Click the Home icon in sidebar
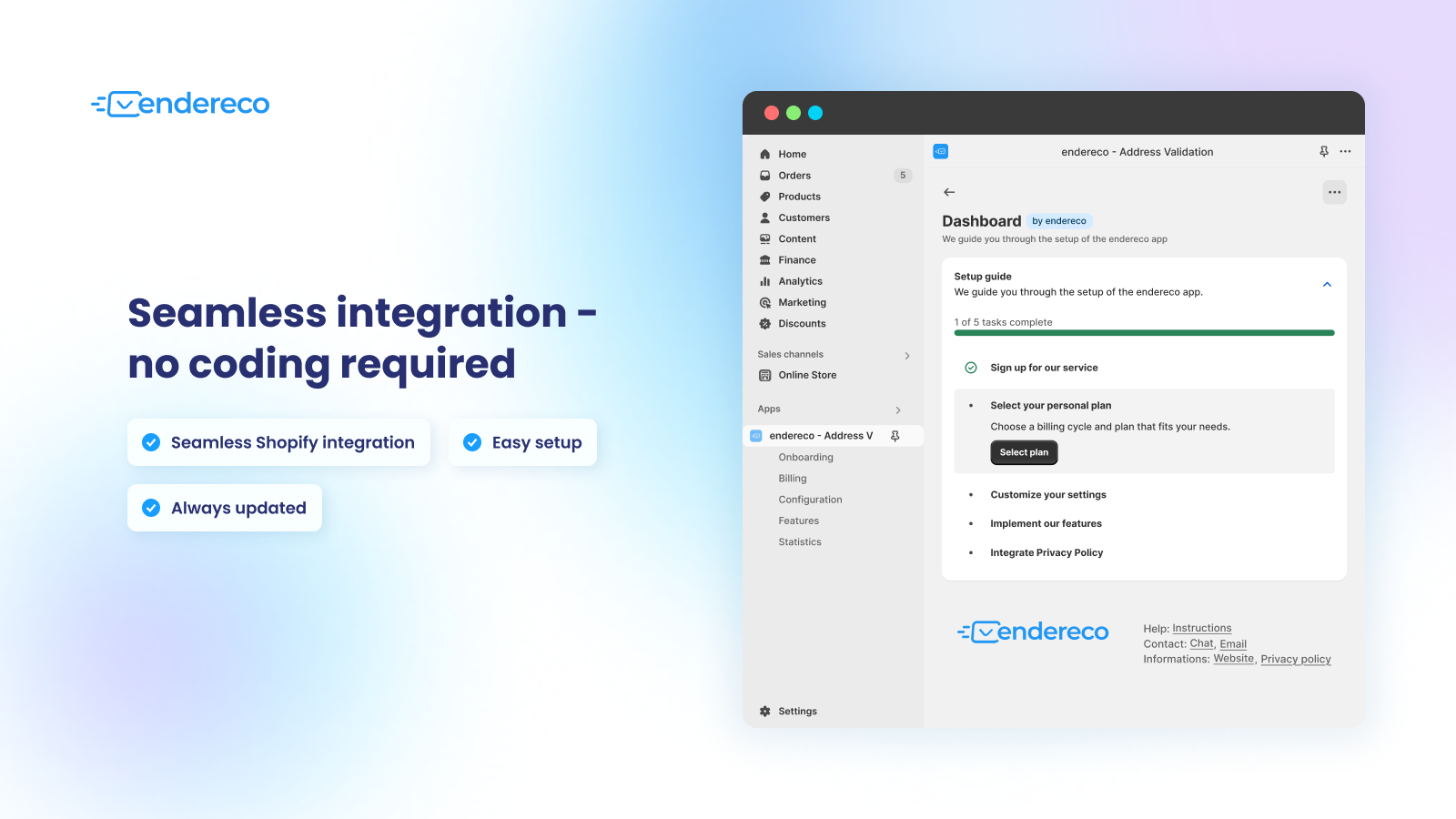Screen dimensions: 1456x819 tap(765, 155)
